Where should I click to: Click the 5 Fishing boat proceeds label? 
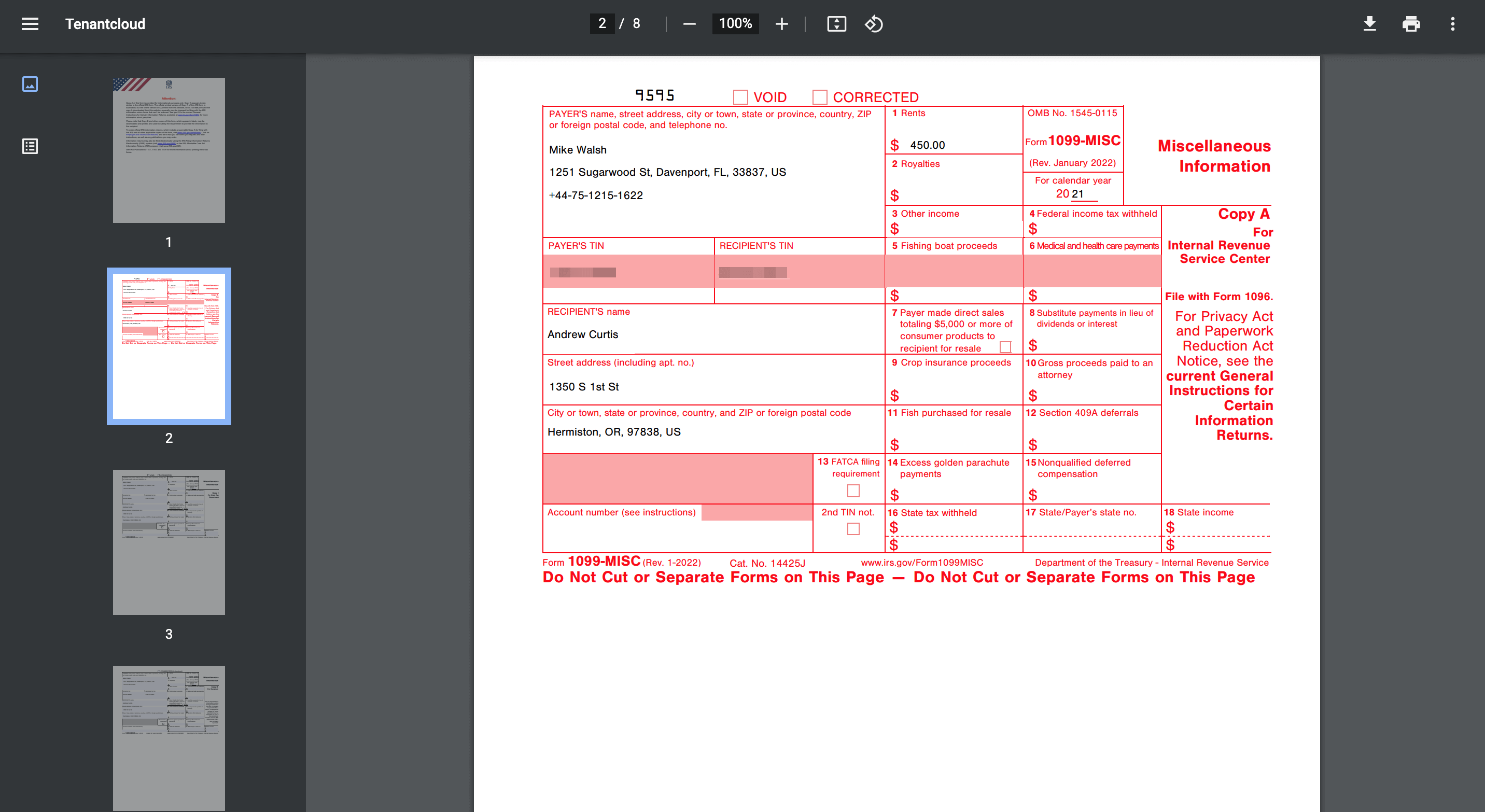(x=944, y=245)
